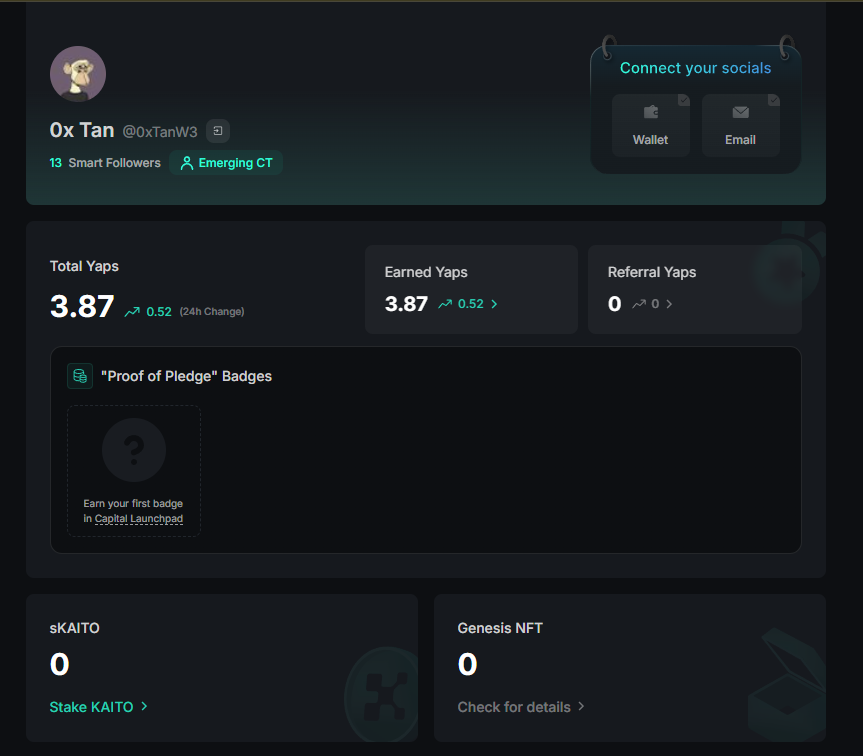Viewport: 863px width, 756px height.
Task: Click the Earned Yaps heading
Action: click(426, 272)
